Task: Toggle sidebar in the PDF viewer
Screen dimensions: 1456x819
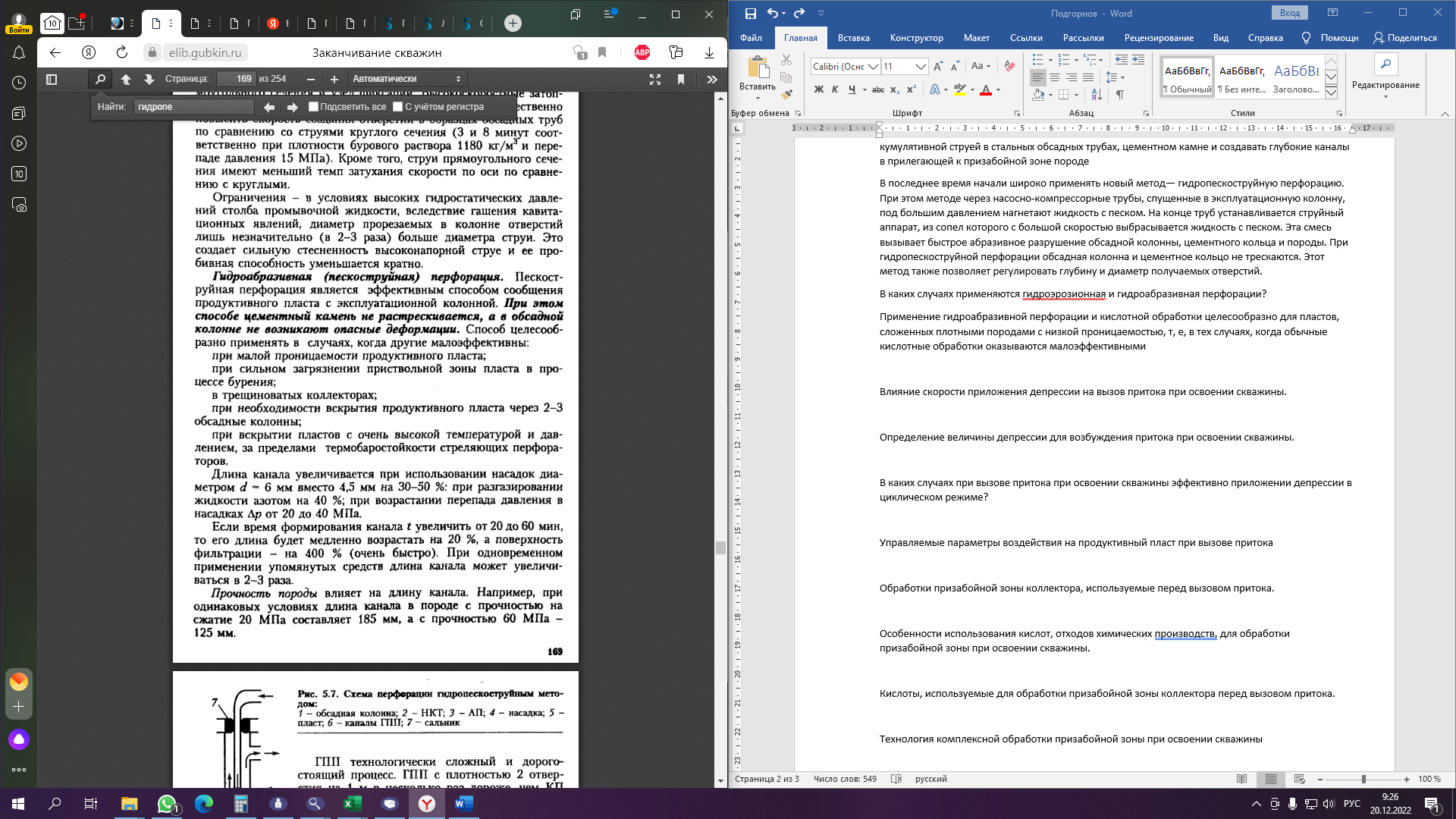Action: 52,79
